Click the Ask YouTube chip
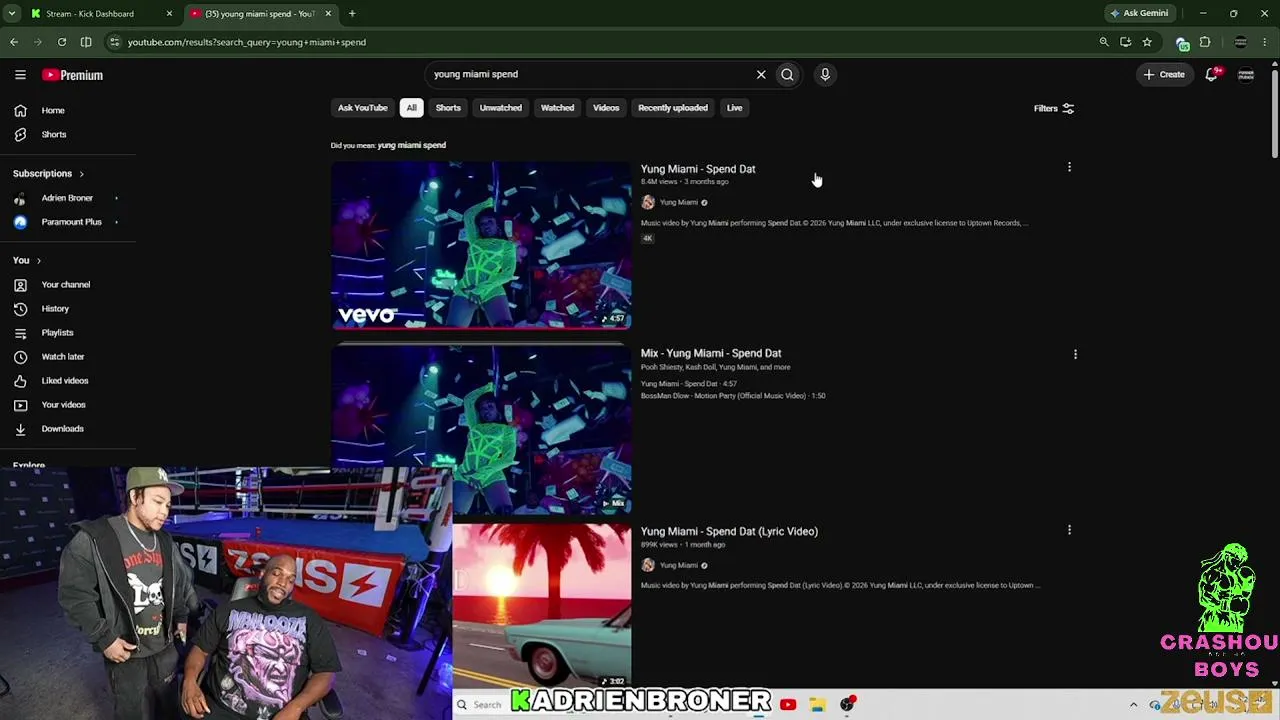Viewport: 1280px width, 720px height. 362,108
